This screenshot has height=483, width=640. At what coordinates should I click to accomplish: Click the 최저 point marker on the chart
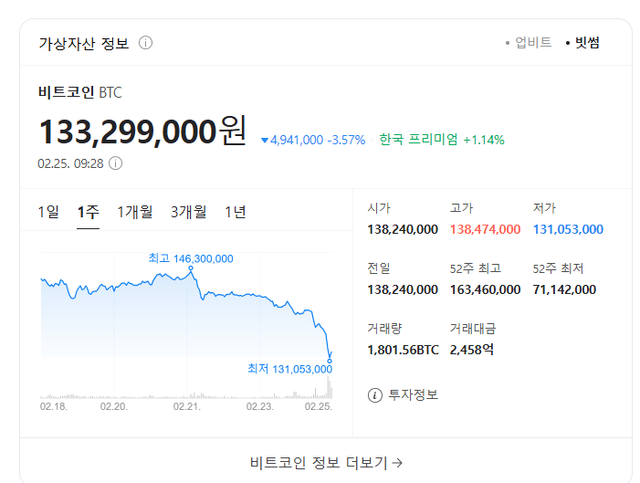pos(330,358)
